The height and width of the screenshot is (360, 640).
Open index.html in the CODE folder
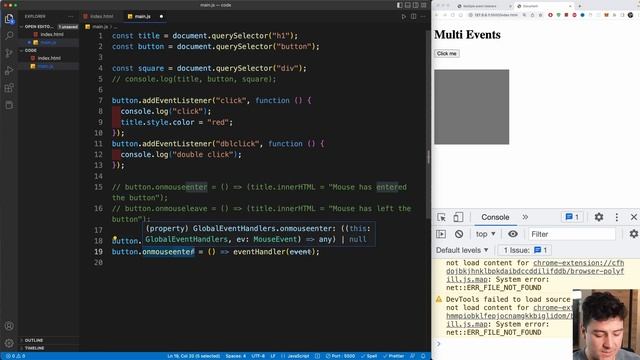point(49,58)
